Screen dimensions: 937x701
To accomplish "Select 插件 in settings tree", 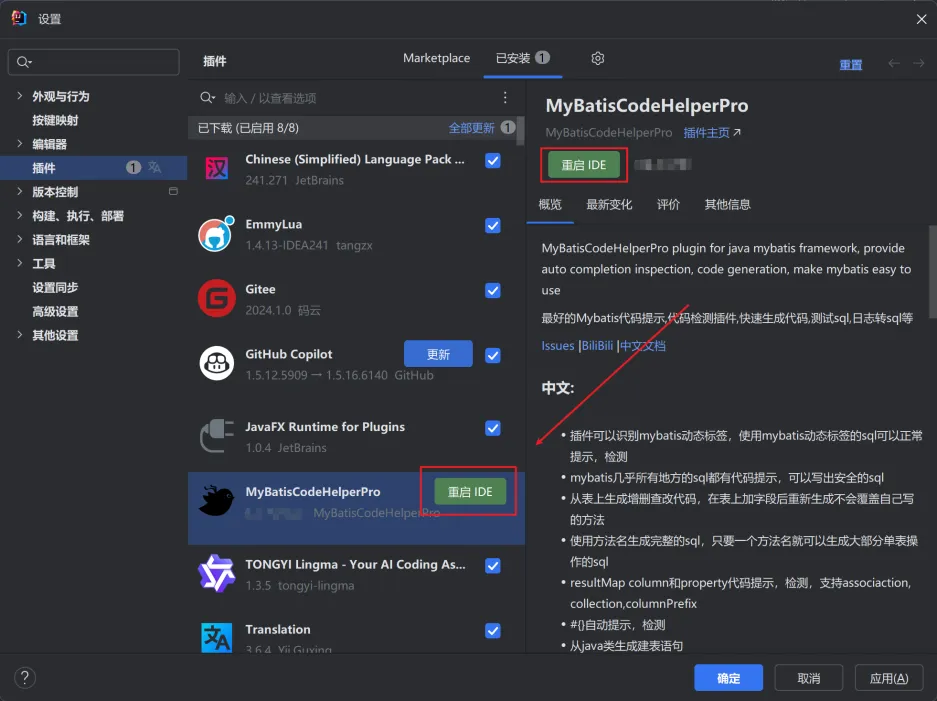I will [93, 168].
